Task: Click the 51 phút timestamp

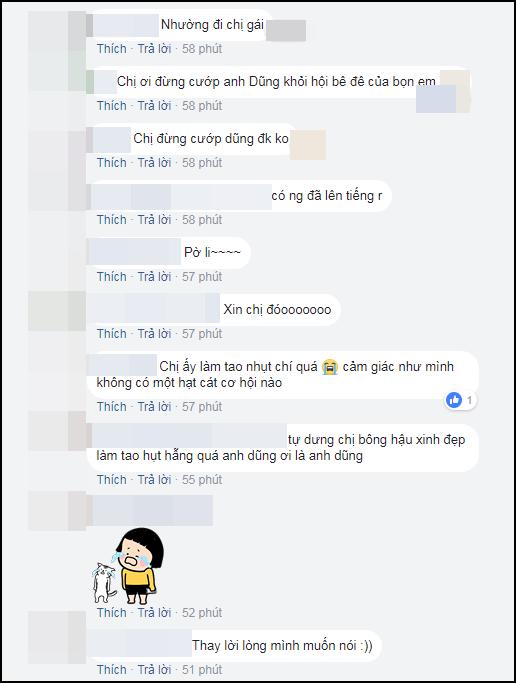Action: point(202,670)
